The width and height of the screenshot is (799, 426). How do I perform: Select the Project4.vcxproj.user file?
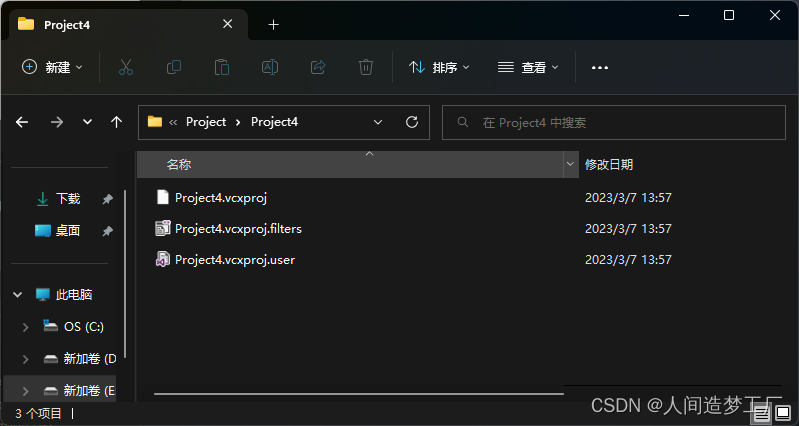pyautogui.click(x=235, y=260)
